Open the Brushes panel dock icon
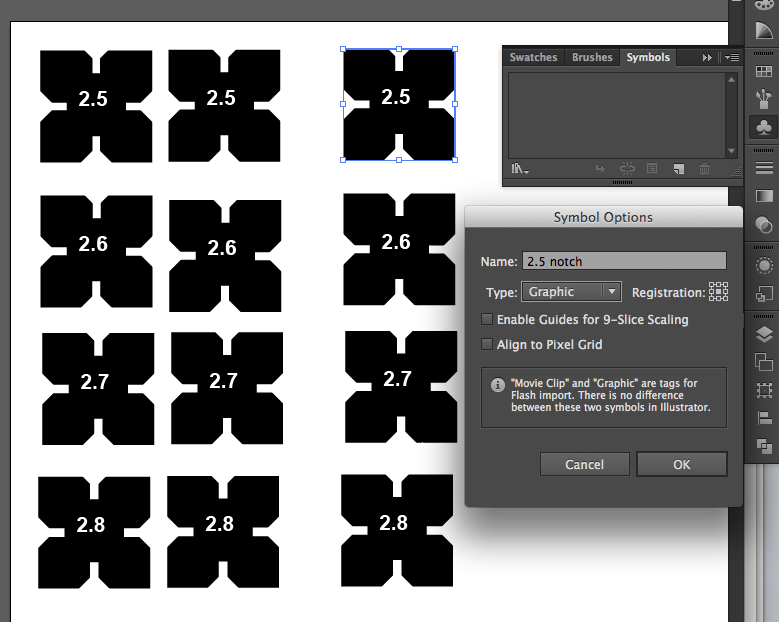 click(x=764, y=99)
